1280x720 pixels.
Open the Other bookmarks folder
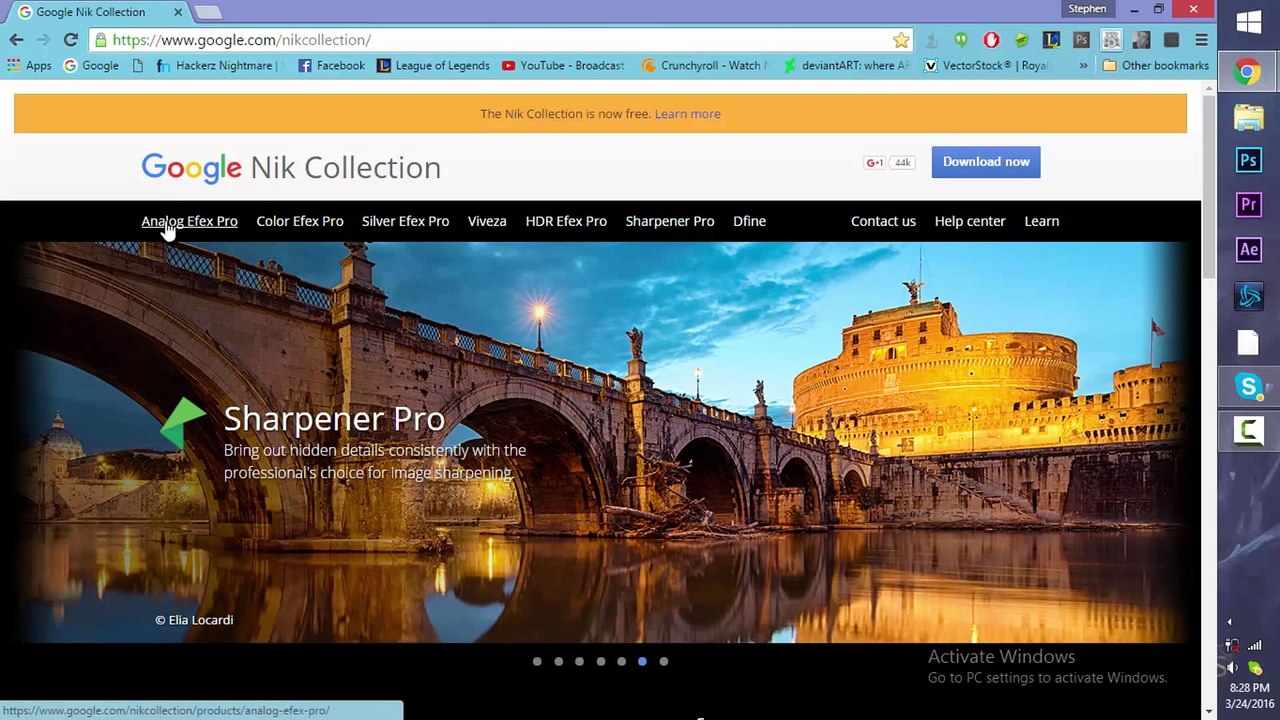1155,66
